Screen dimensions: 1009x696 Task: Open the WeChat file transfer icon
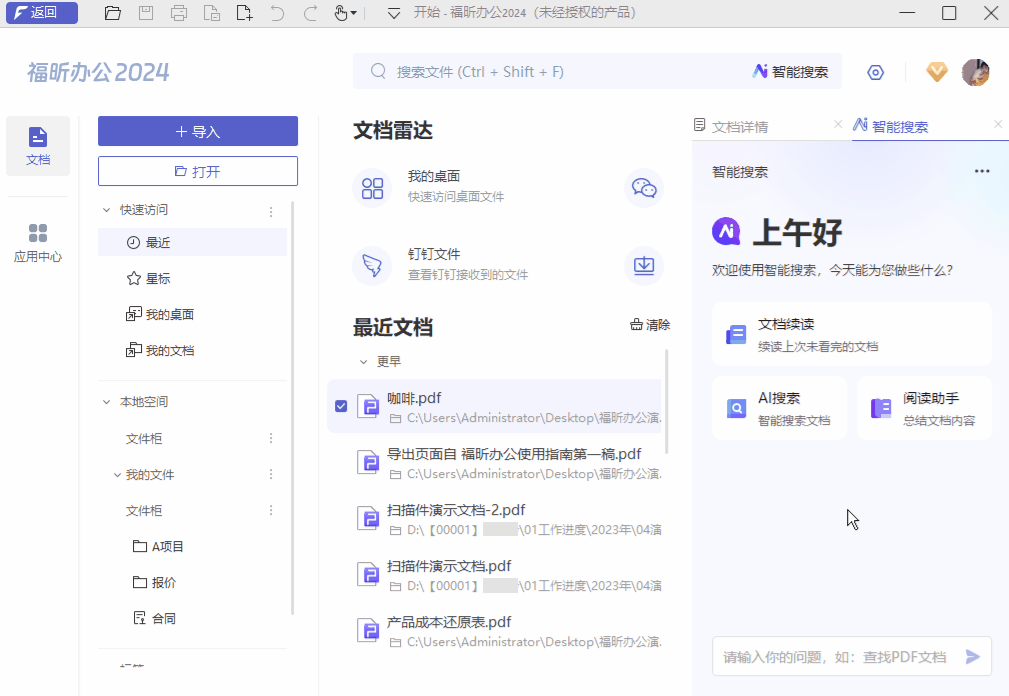pyautogui.click(x=643, y=188)
